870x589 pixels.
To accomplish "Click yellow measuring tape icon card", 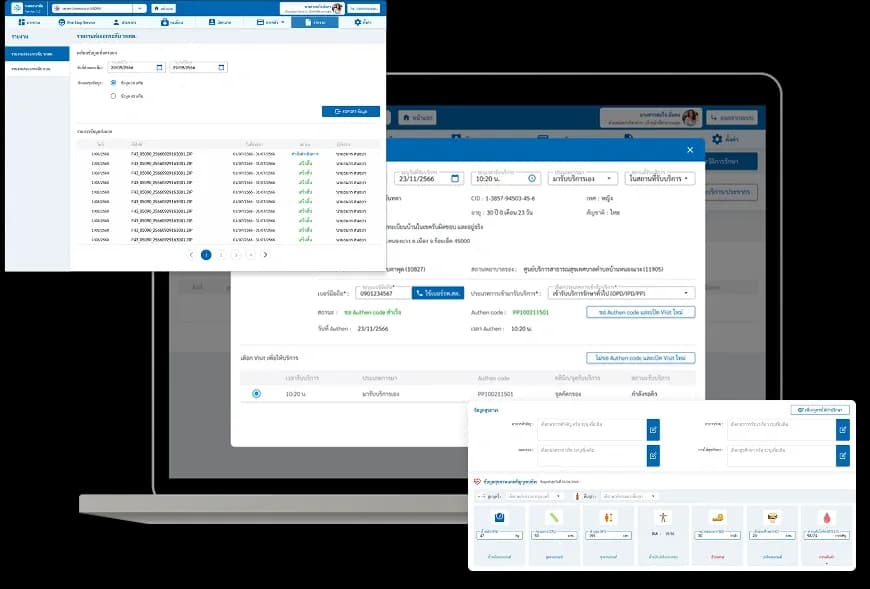I will 717,517.
